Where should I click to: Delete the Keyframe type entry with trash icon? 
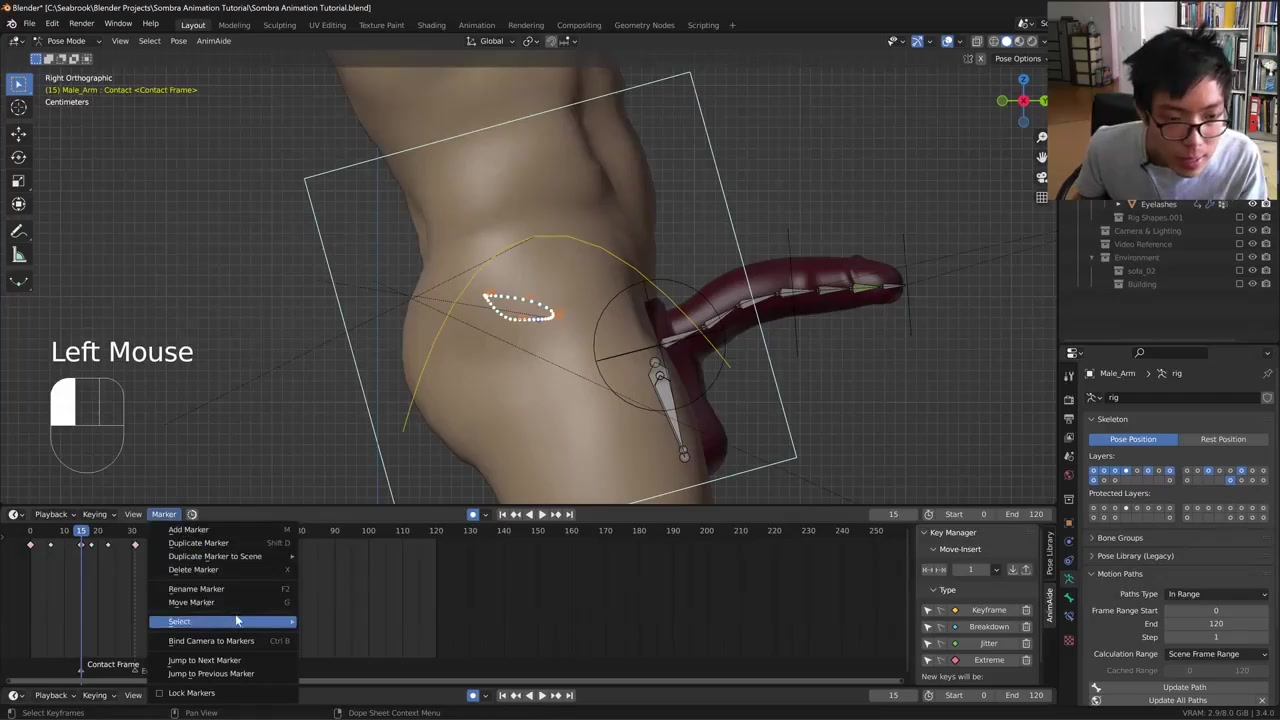point(1026,610)
